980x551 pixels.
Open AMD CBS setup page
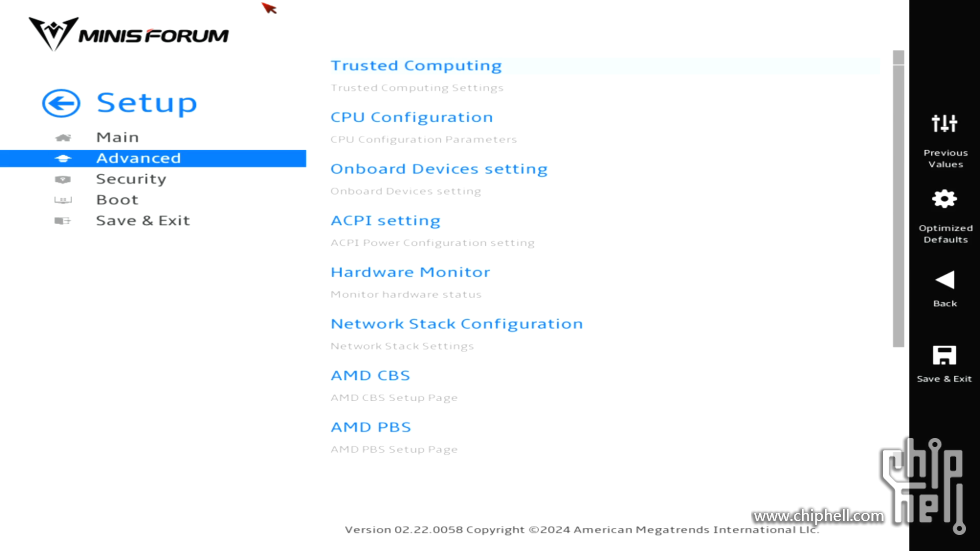(x=370, y=375)
